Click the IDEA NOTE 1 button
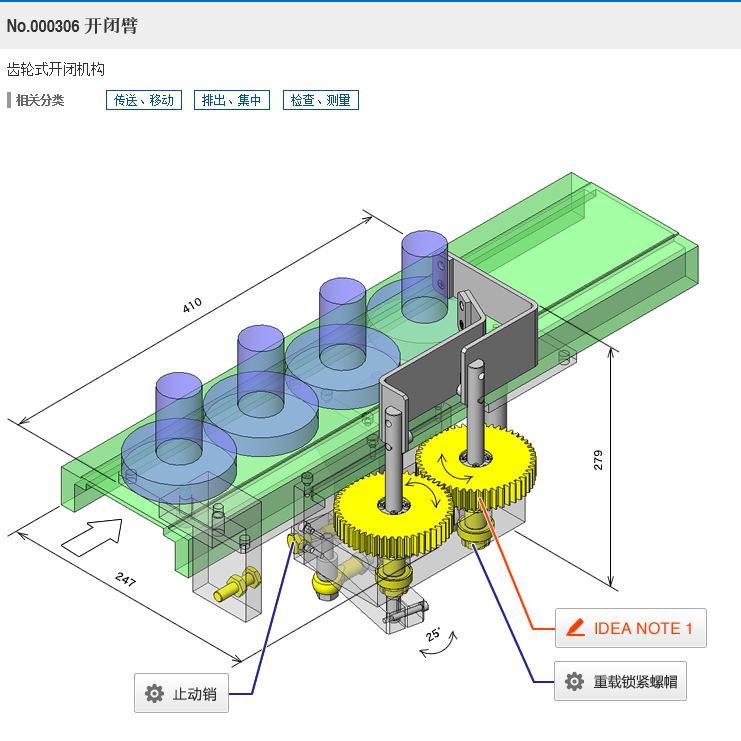 tap(631, 628)
